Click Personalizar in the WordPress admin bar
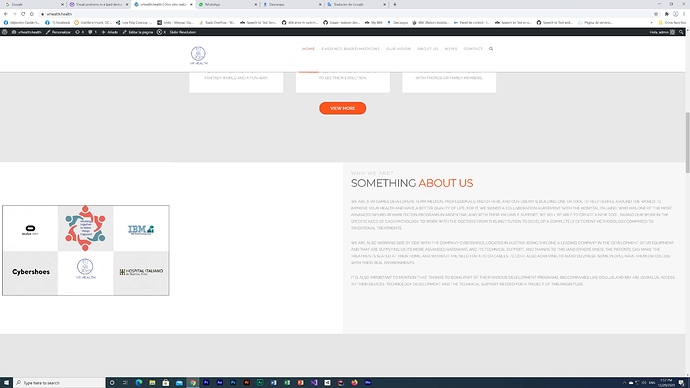 point(58,32)
